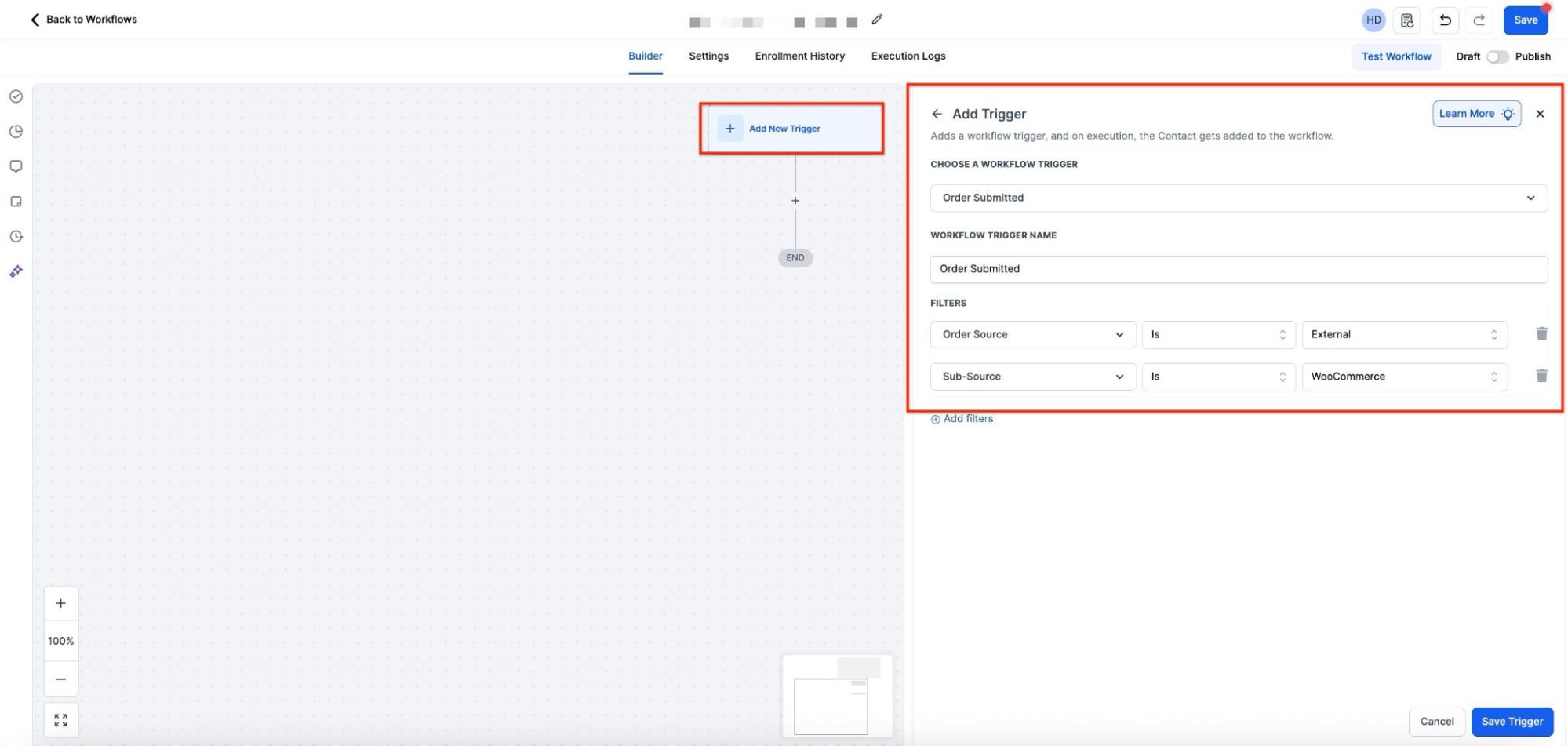Open the Order Source filter dropdown
Image resolution: width=1568 pixels, height=746 pixels.
point(1032,334)
